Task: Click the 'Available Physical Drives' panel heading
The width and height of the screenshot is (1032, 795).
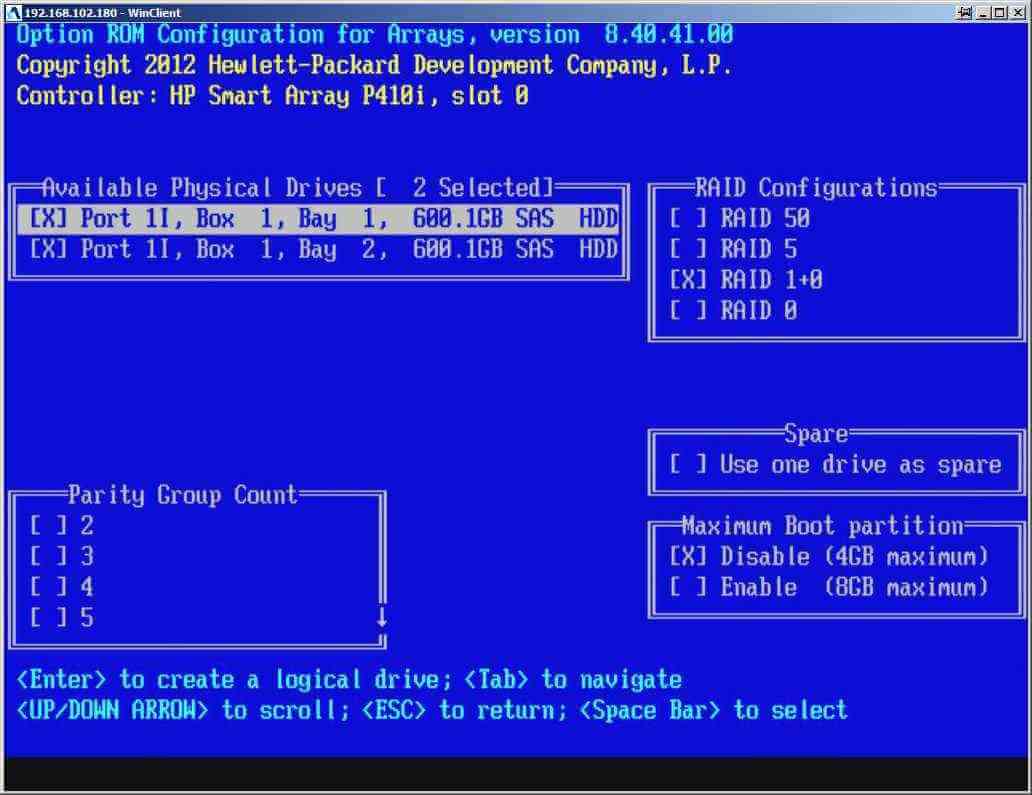Action: pos(297,188)
